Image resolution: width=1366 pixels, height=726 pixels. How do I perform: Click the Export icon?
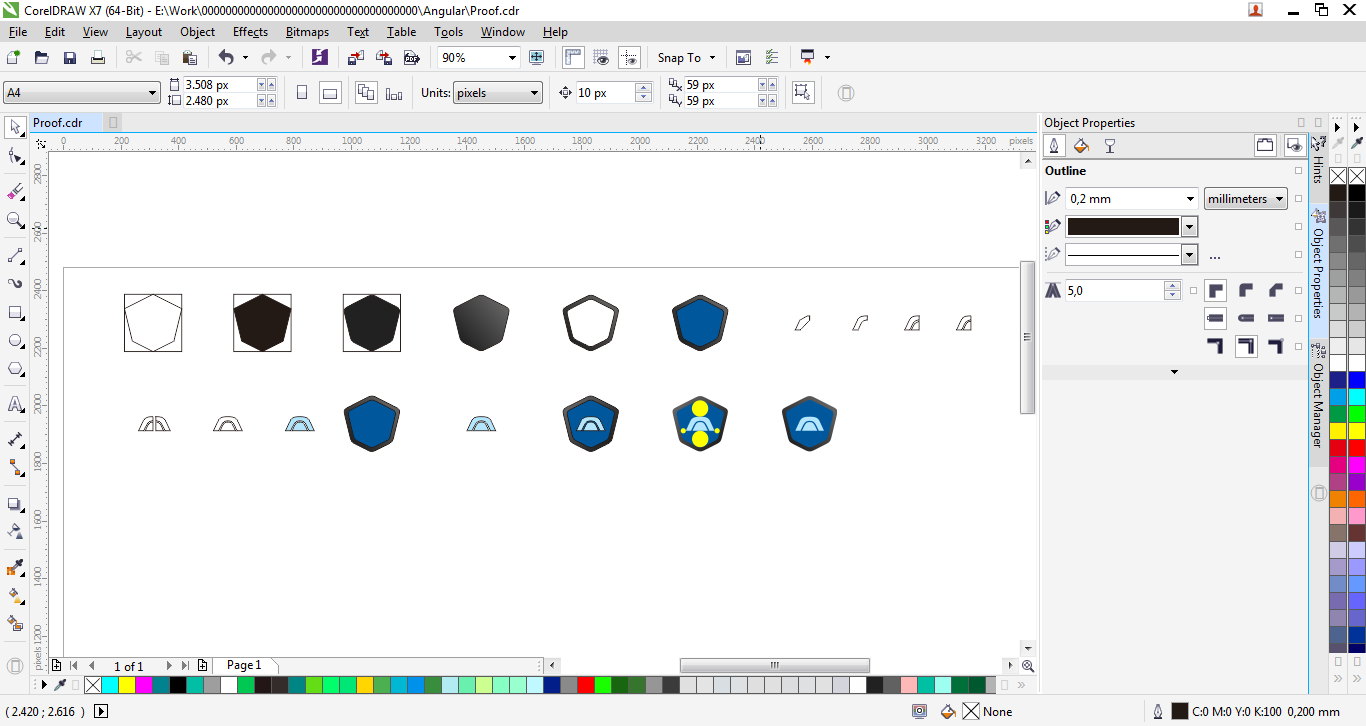[x=383, y=58]
